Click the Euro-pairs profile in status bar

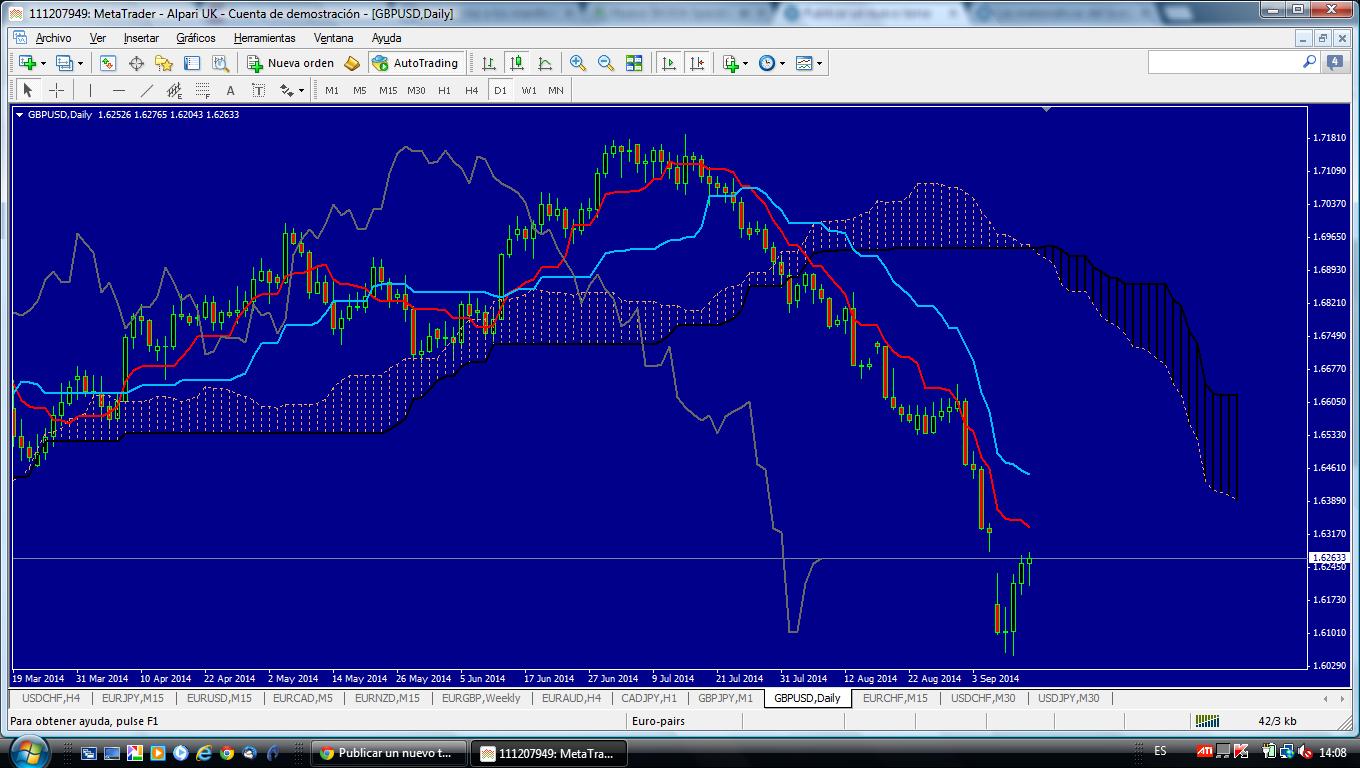[x=659, y=721]
